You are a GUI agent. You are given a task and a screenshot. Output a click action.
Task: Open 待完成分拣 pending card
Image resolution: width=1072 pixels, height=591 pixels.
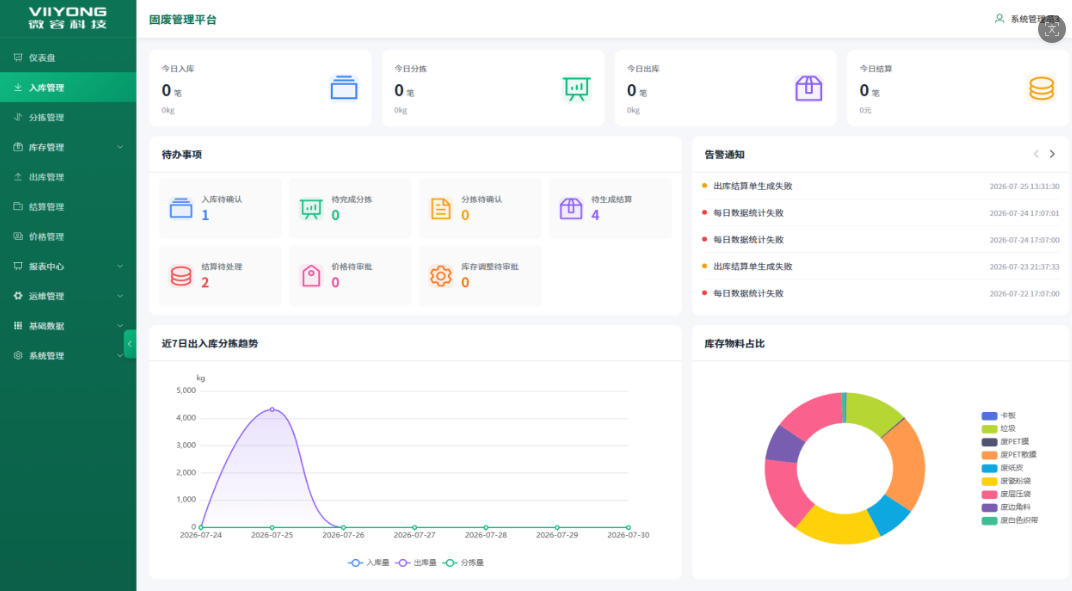(x=350, y=208)
